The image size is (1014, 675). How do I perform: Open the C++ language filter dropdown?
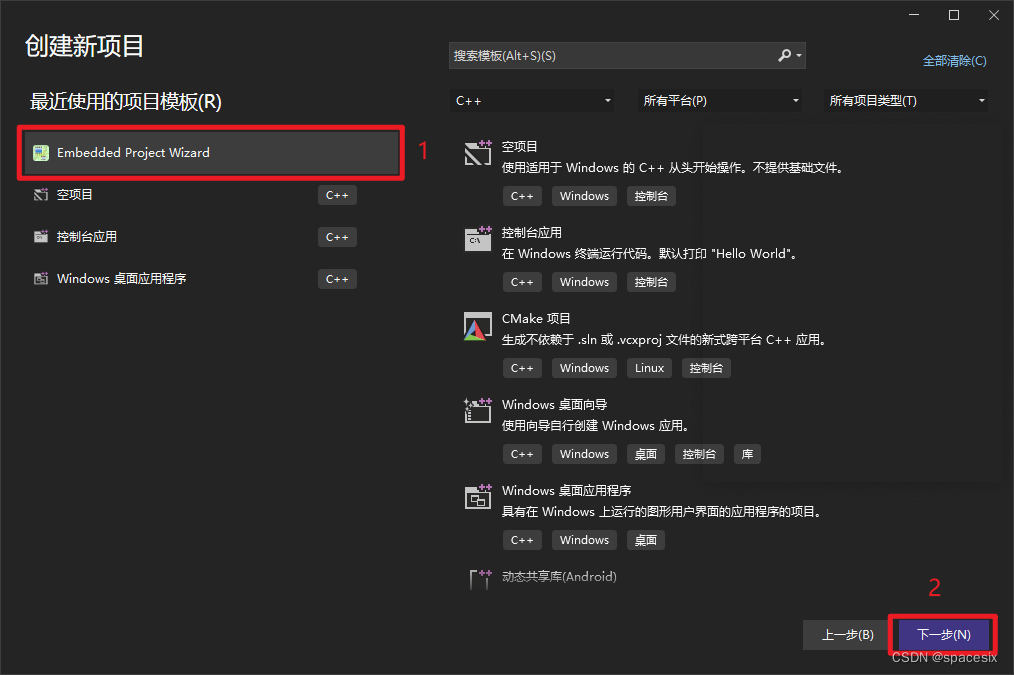(x=533, y=101)
